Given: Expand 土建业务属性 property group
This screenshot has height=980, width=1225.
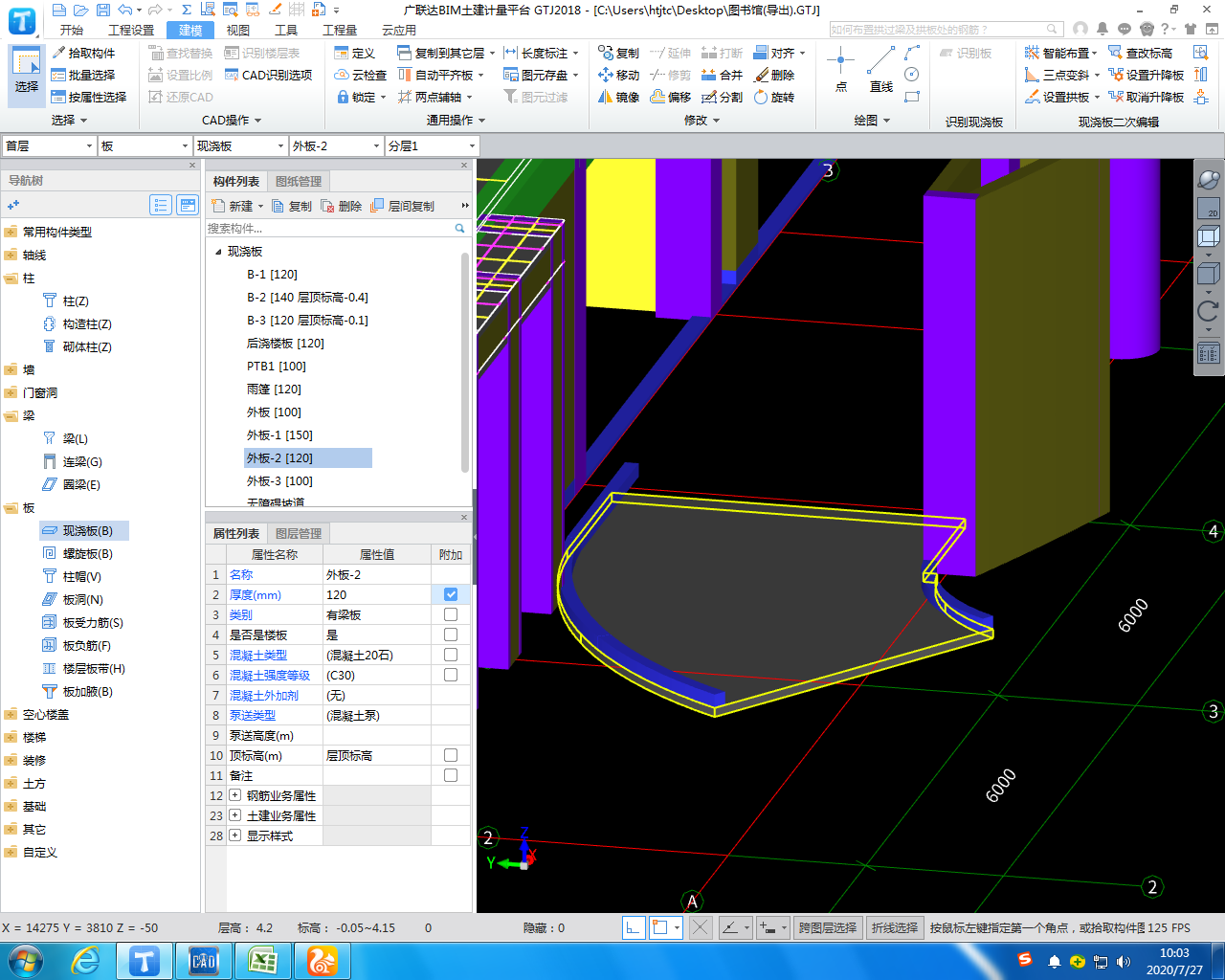Looking at the screenshot, I should (235, 815).
